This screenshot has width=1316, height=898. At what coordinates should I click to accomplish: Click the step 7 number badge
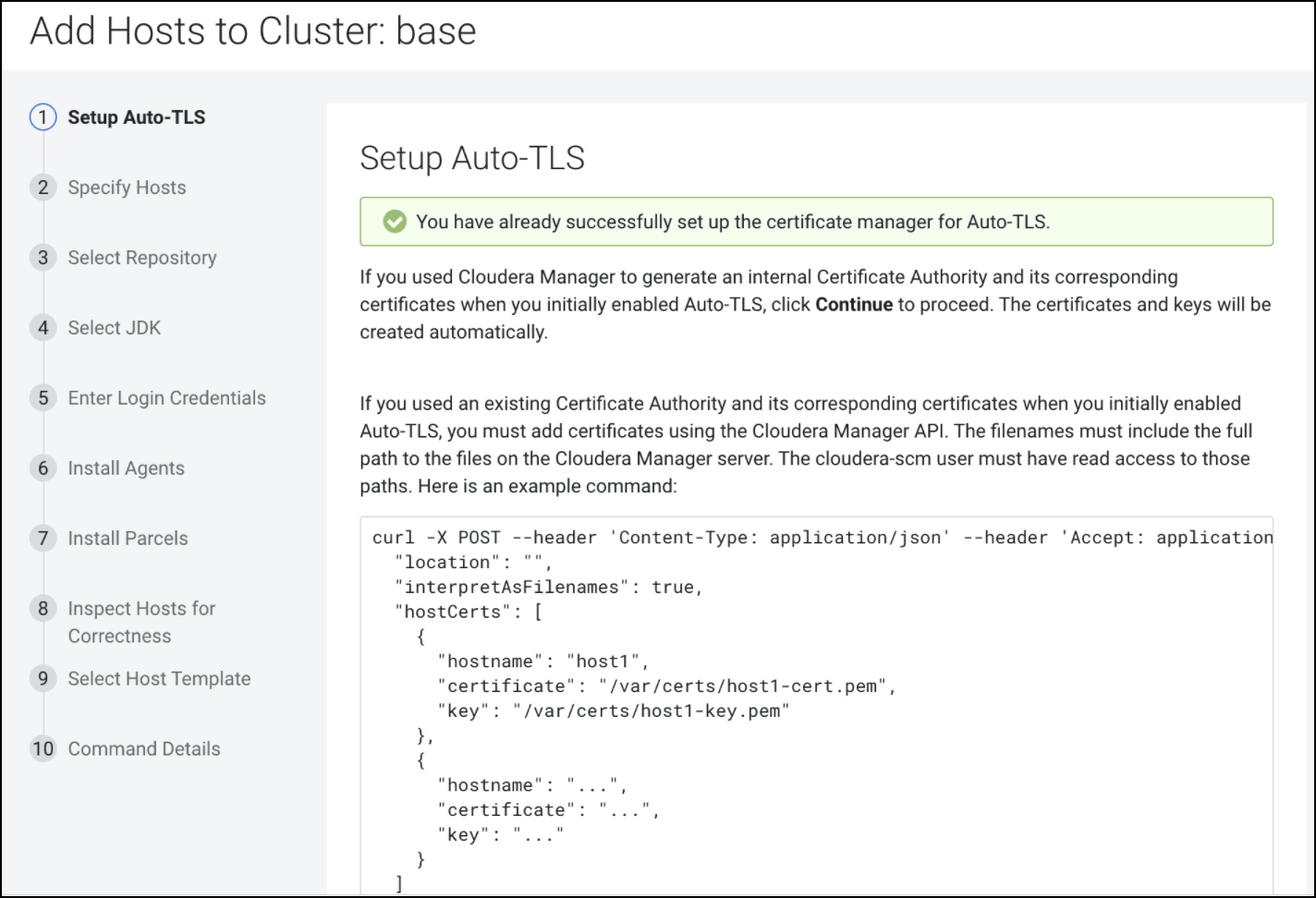tap(43, 539)
